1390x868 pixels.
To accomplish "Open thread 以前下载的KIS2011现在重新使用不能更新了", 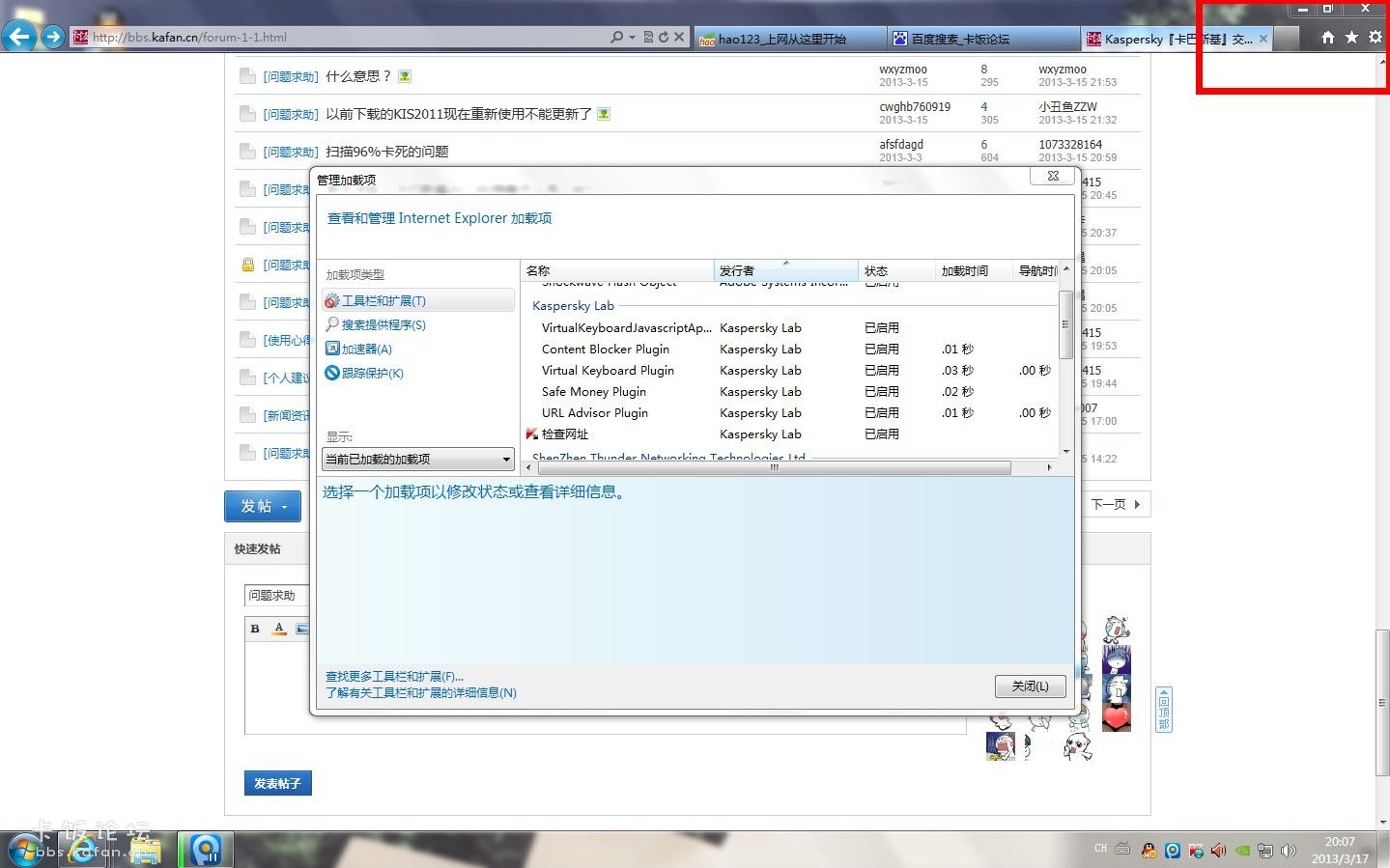I will pyautogui.click(x=459, y=114).
